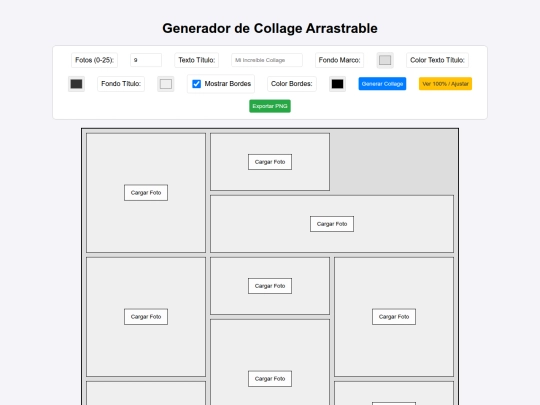540x405 pixels.
Task: Click Cargar Foto in second-row middle cell
Action: 270,286
